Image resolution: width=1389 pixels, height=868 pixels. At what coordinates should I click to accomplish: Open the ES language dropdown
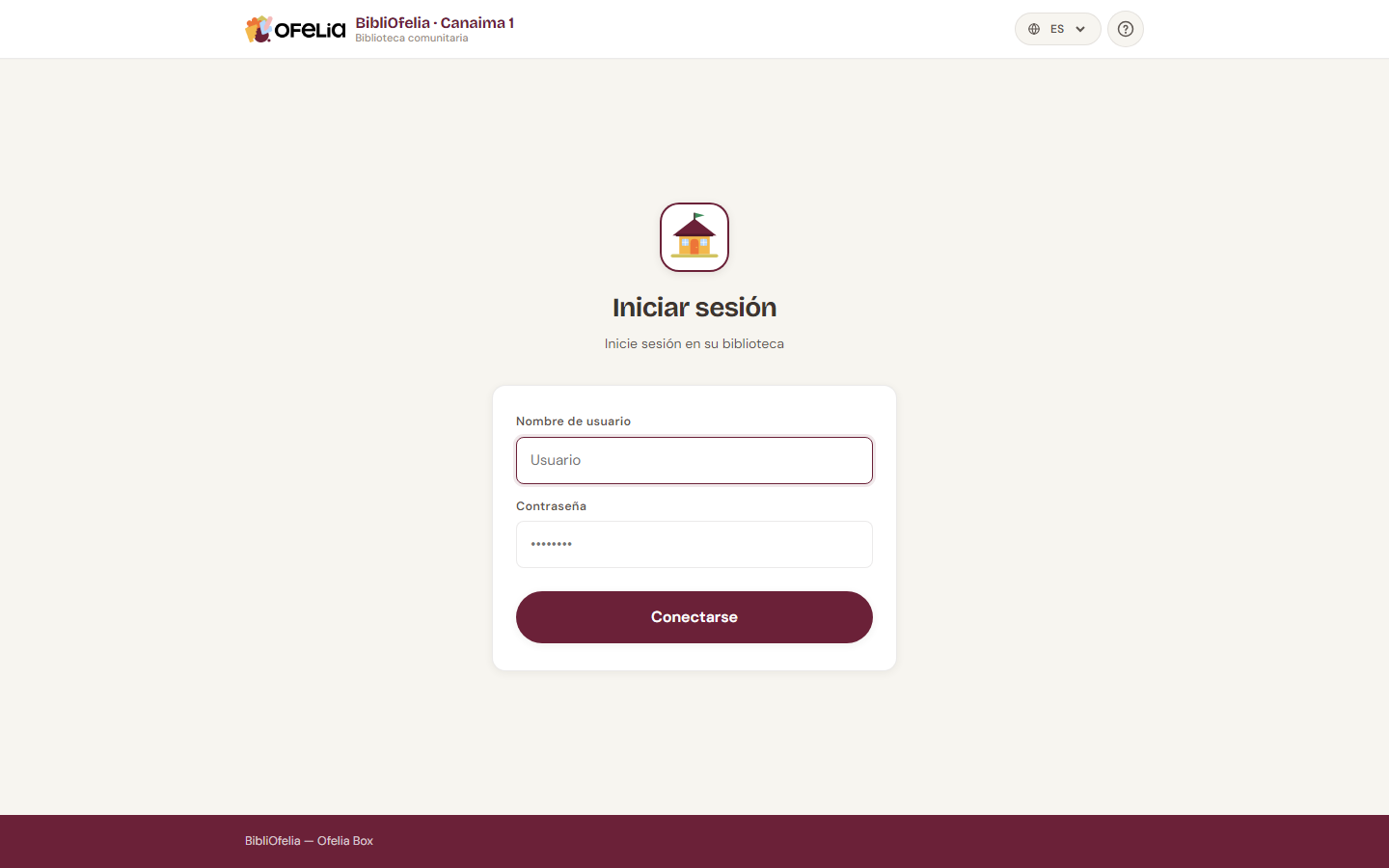tap(1057, 29)
